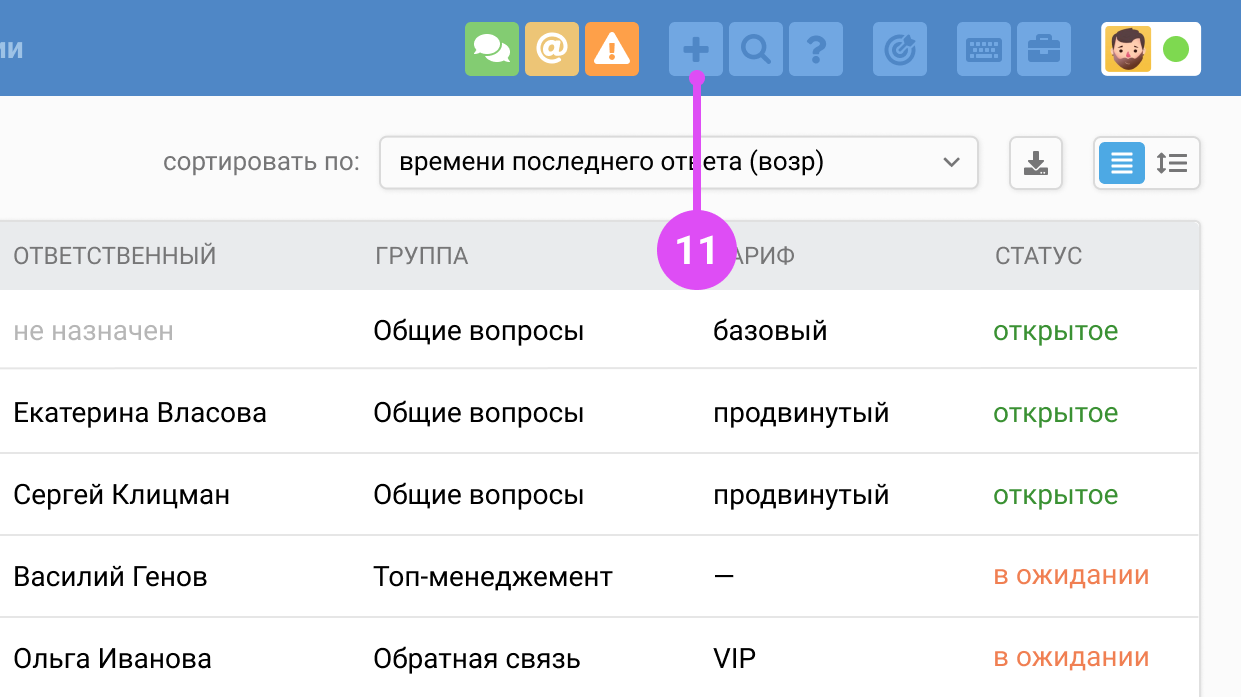Click the green online status indicator
The image size is (1241, 697).
pyautogui.click(x=1176, y=49)
